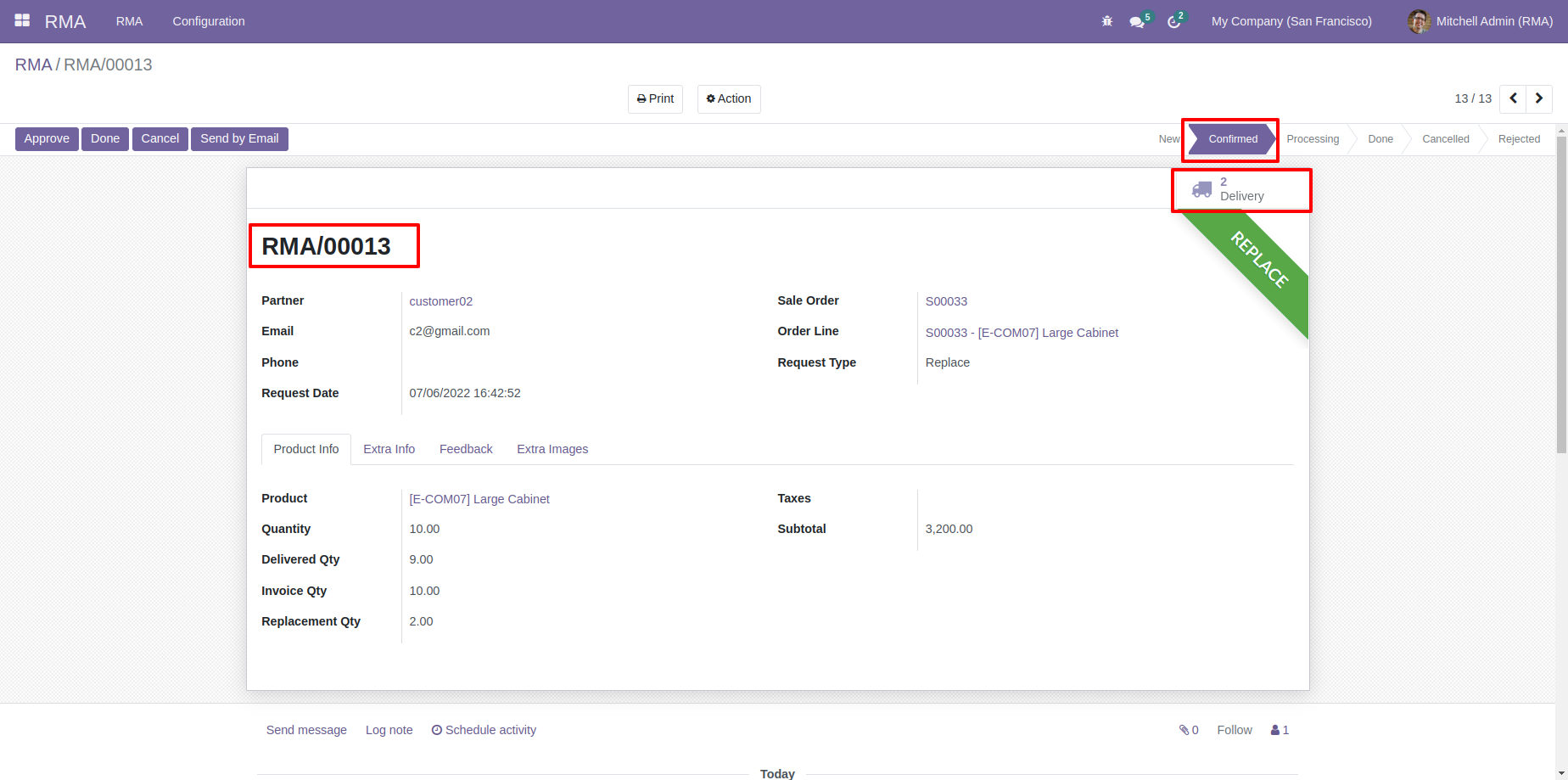Go to previous record arrow
Viewport: 1568px width, 780px height.
(x=1513, y=98)
